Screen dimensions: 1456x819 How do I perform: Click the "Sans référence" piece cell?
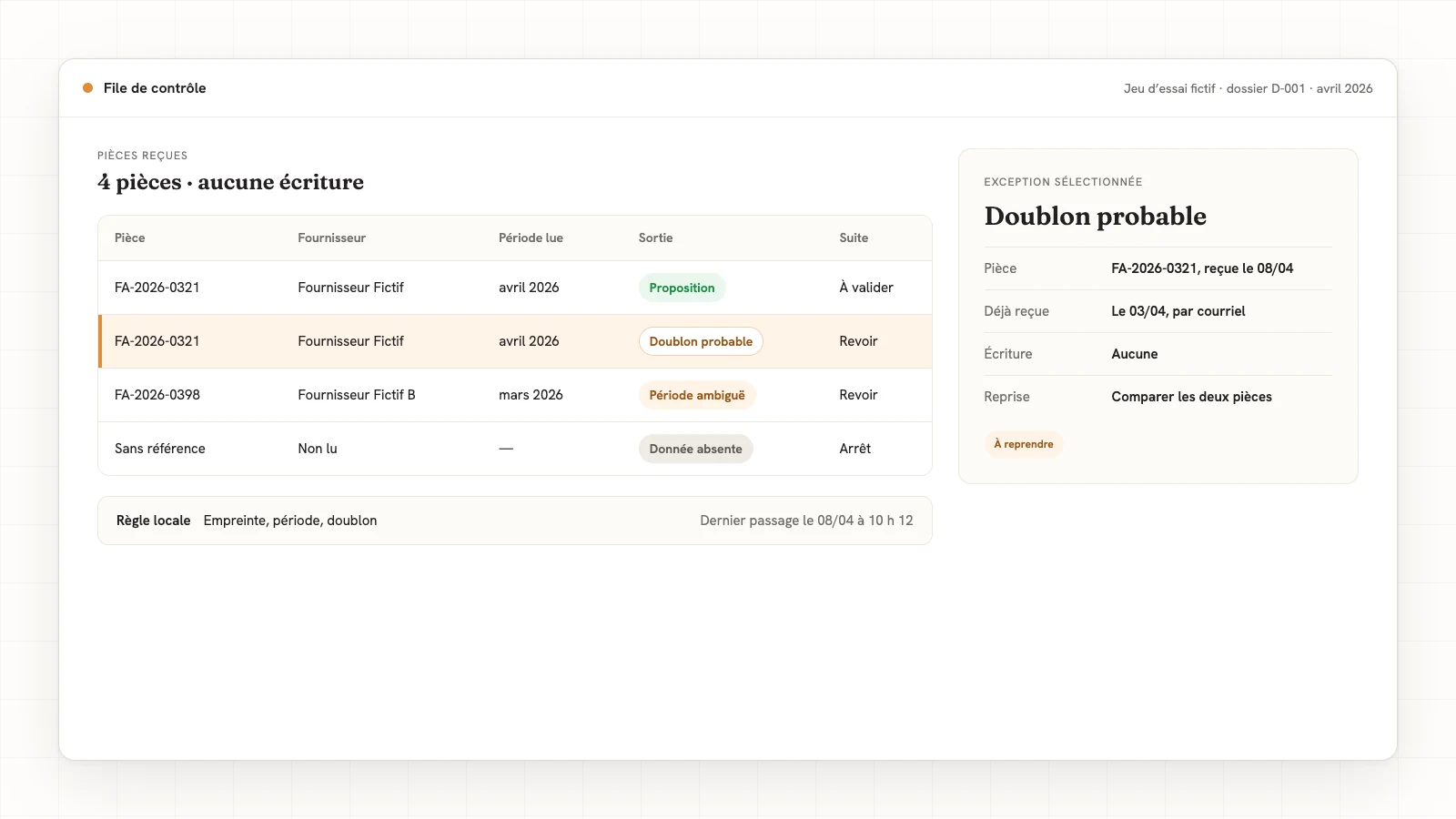160,449
